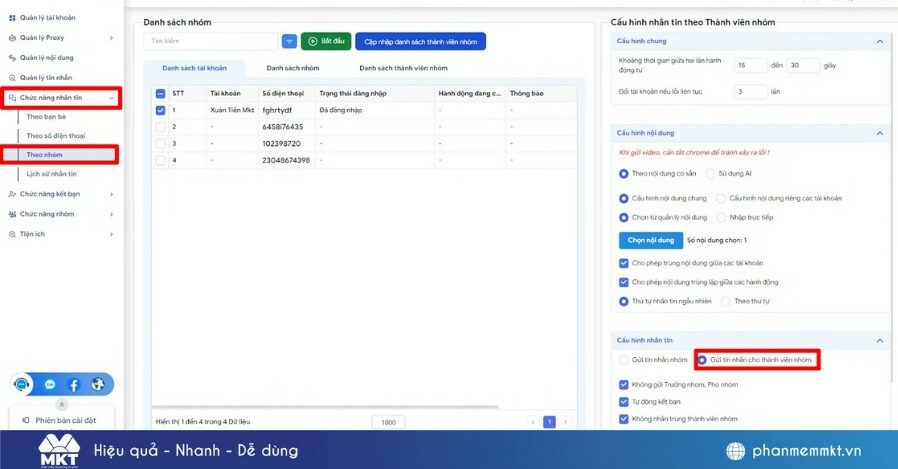
Task: Select Chọn từ quản lý nội dung radio
Action: pyautogui.click(x=624, y=218)
